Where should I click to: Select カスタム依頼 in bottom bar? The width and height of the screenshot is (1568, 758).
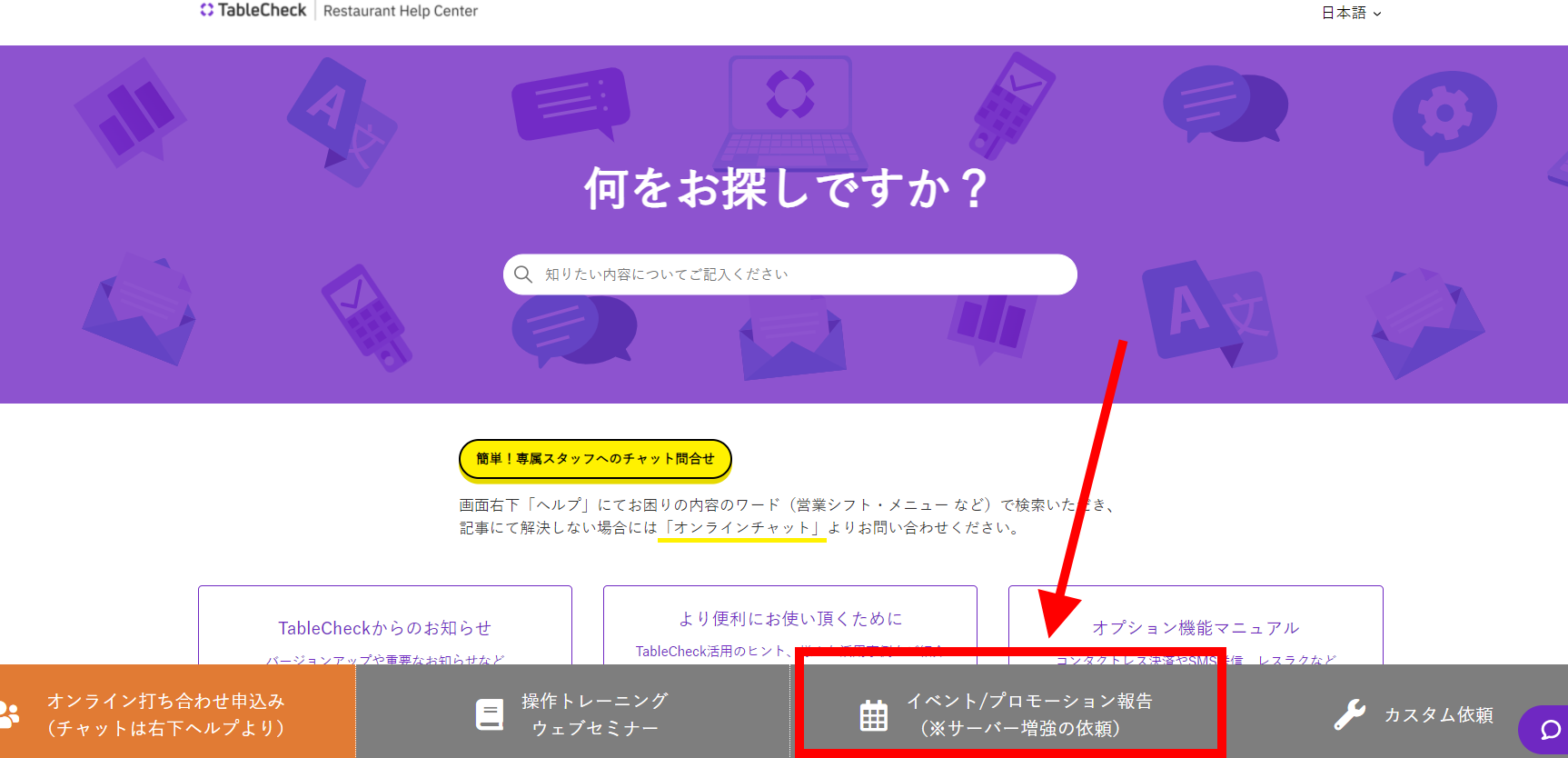1438,714
